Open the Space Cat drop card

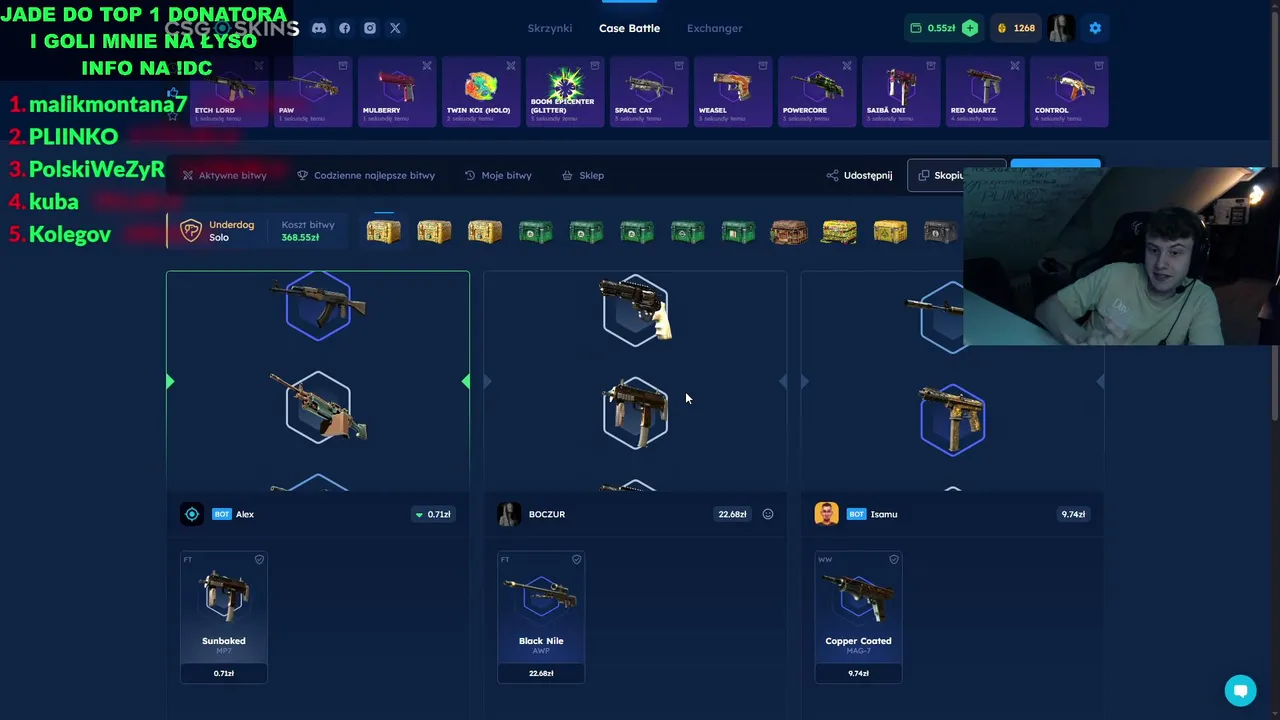tap(649, 92)
